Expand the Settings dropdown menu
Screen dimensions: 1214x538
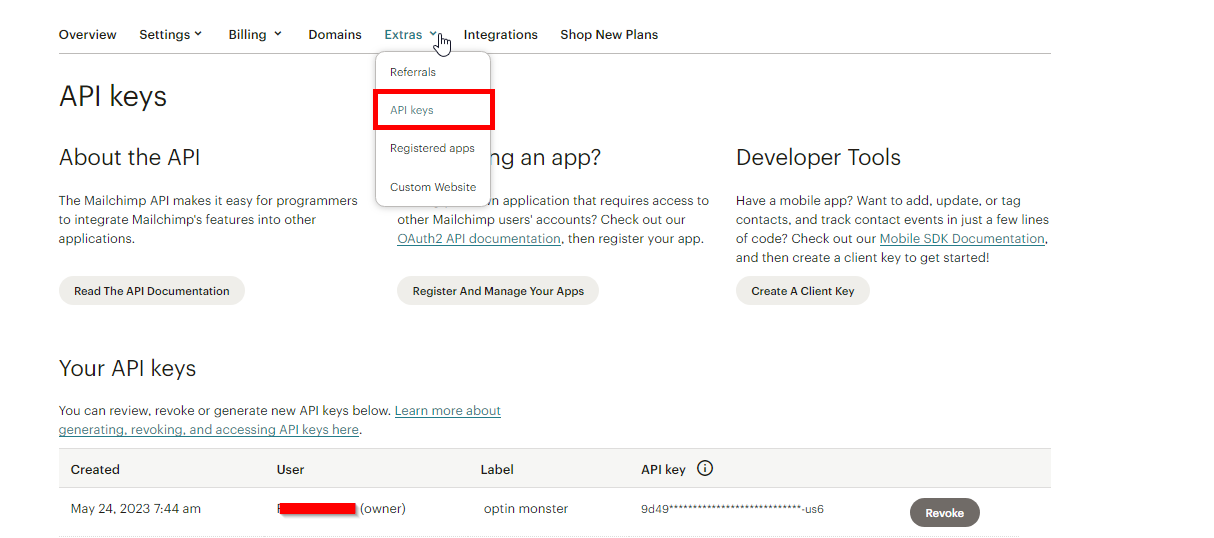(x=170, y=34)
